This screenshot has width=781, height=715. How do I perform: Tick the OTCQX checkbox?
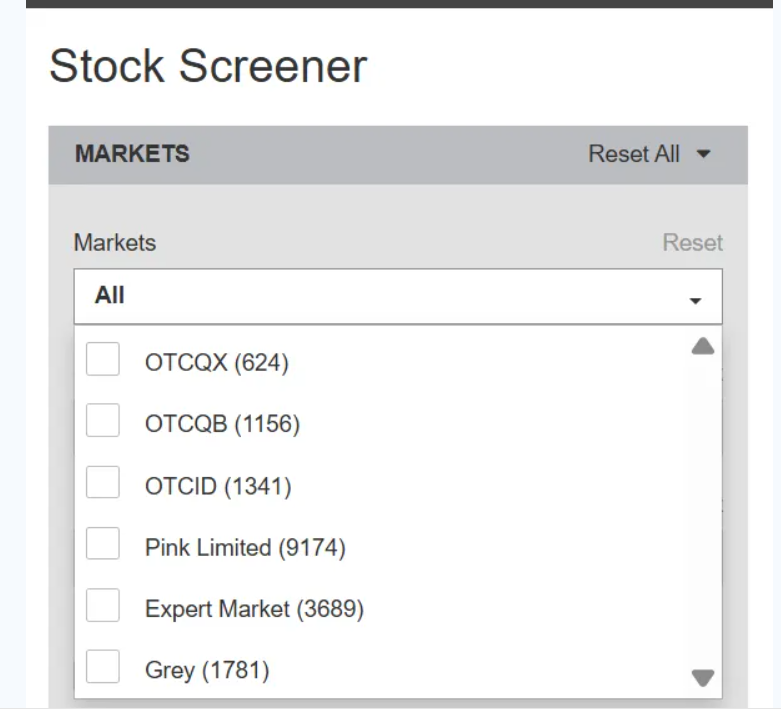[102, 359]
